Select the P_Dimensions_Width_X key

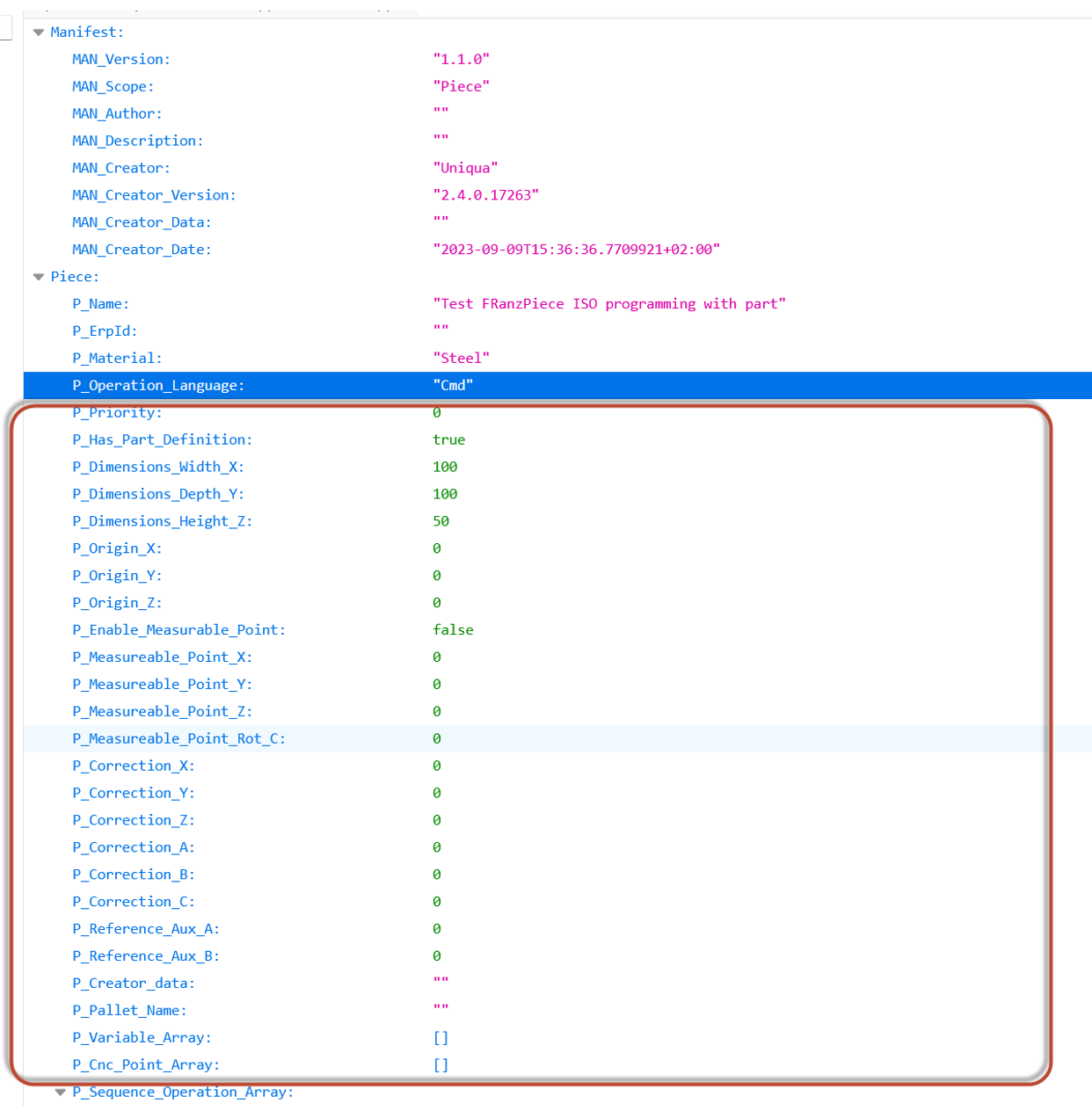tap(158, 468)
